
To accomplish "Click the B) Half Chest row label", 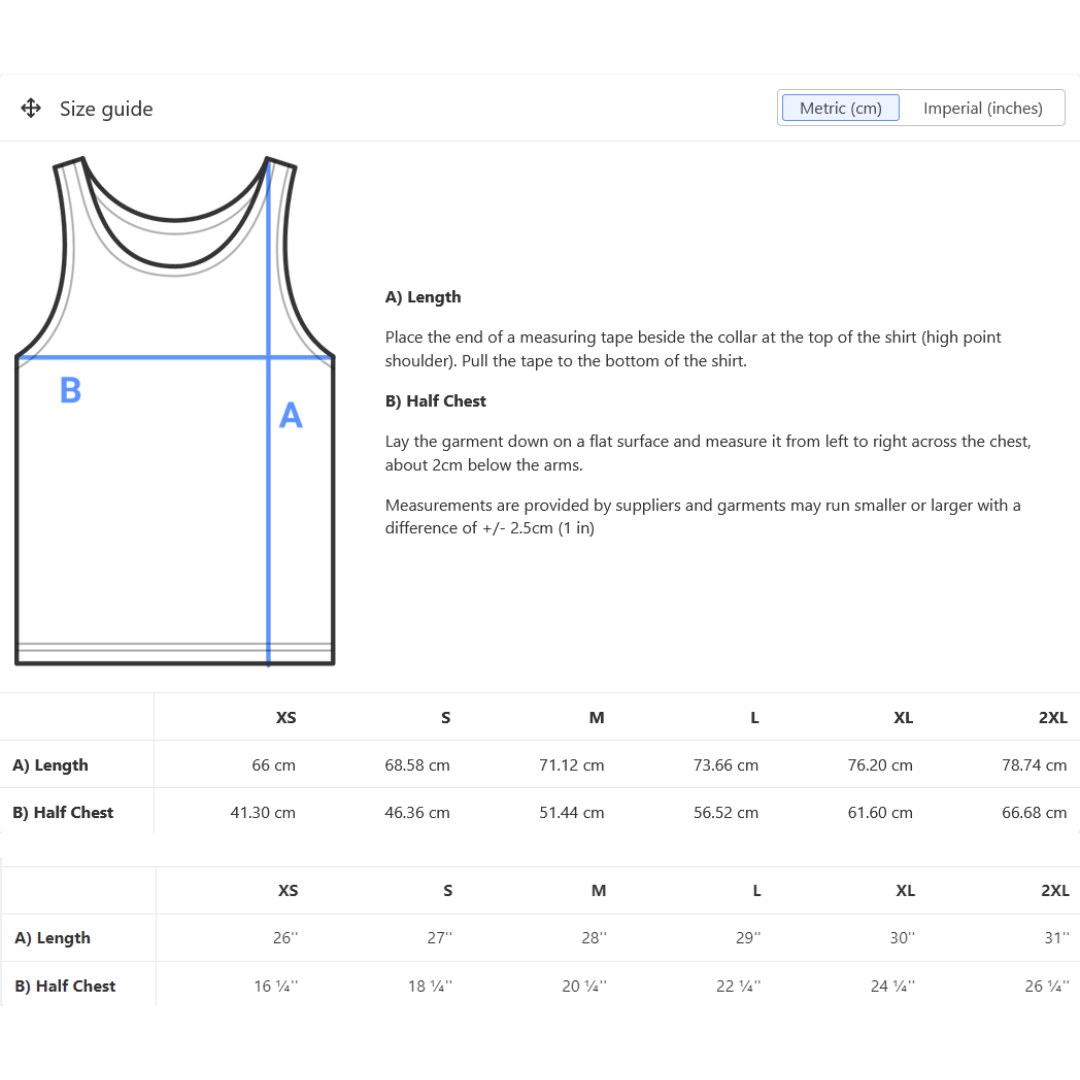I will [63, 813].
